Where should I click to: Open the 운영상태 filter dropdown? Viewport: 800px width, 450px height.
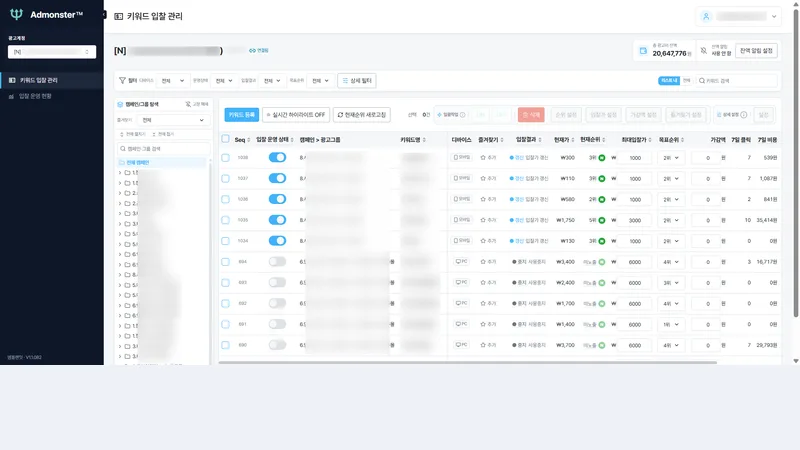pyautogui.click(x=223, y=81)
